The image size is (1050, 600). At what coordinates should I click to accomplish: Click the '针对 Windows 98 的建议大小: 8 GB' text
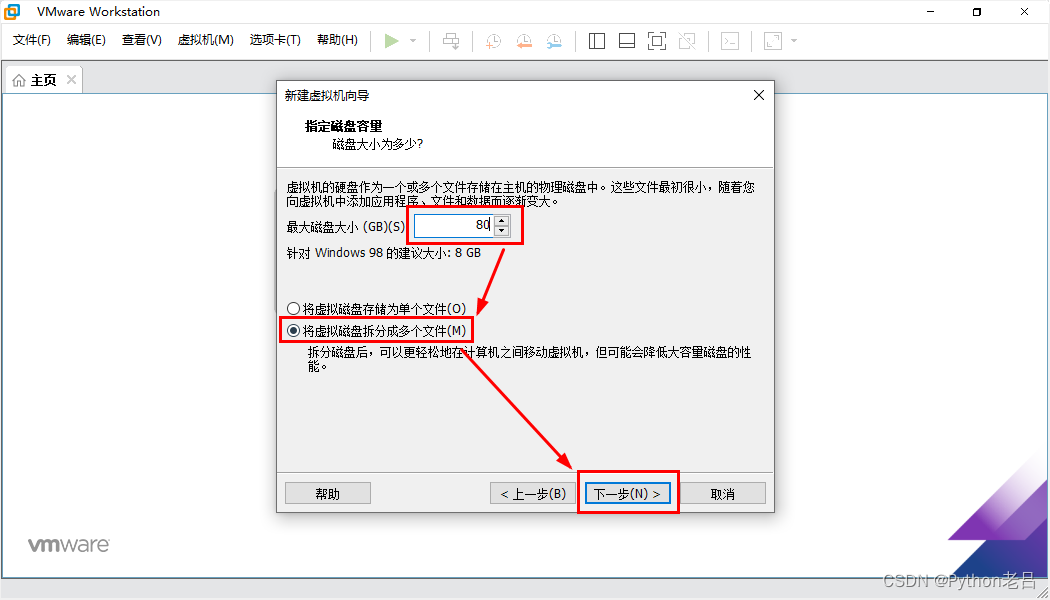pos(384,253)
